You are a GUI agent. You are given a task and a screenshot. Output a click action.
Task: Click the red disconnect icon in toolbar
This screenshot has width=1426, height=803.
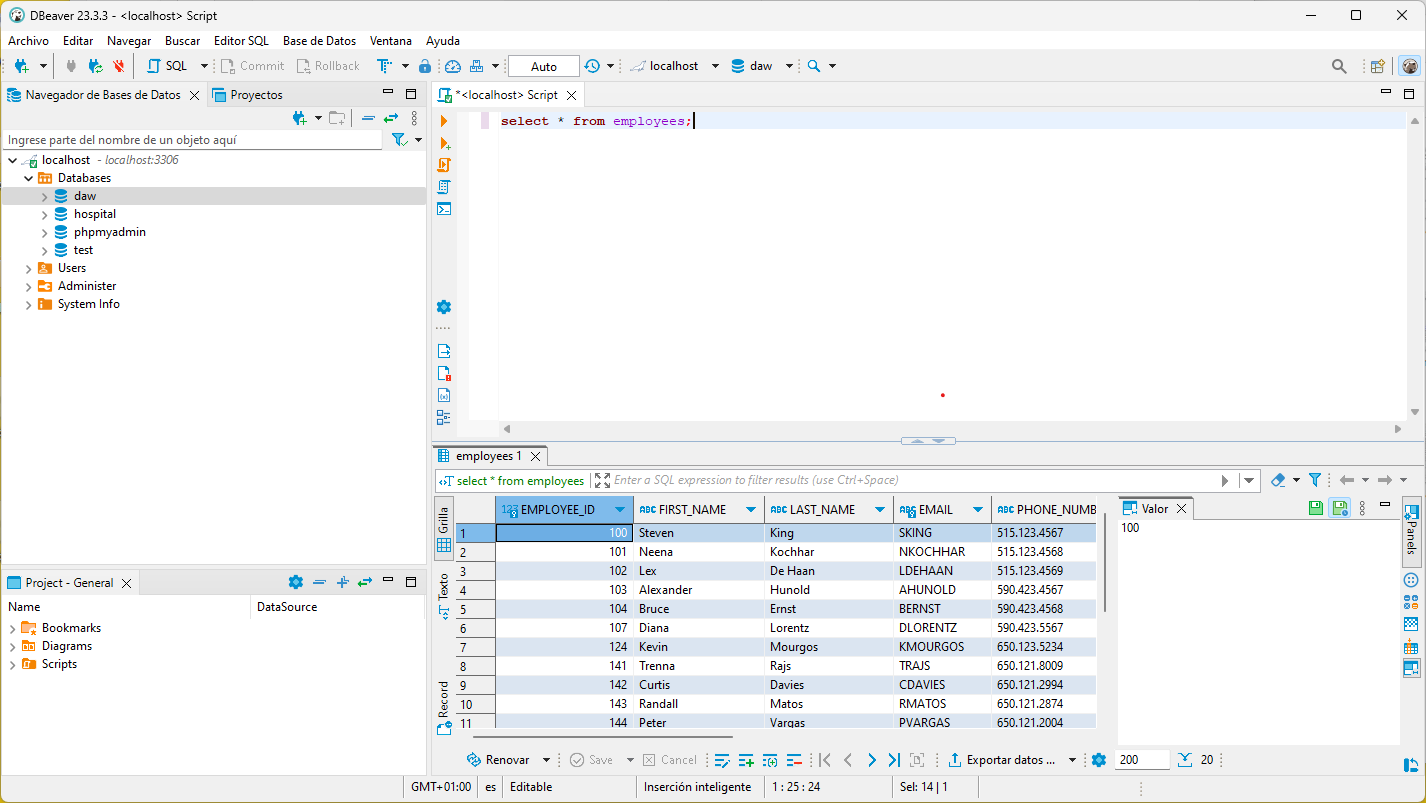pyautogui.click(x=119, y=66)
